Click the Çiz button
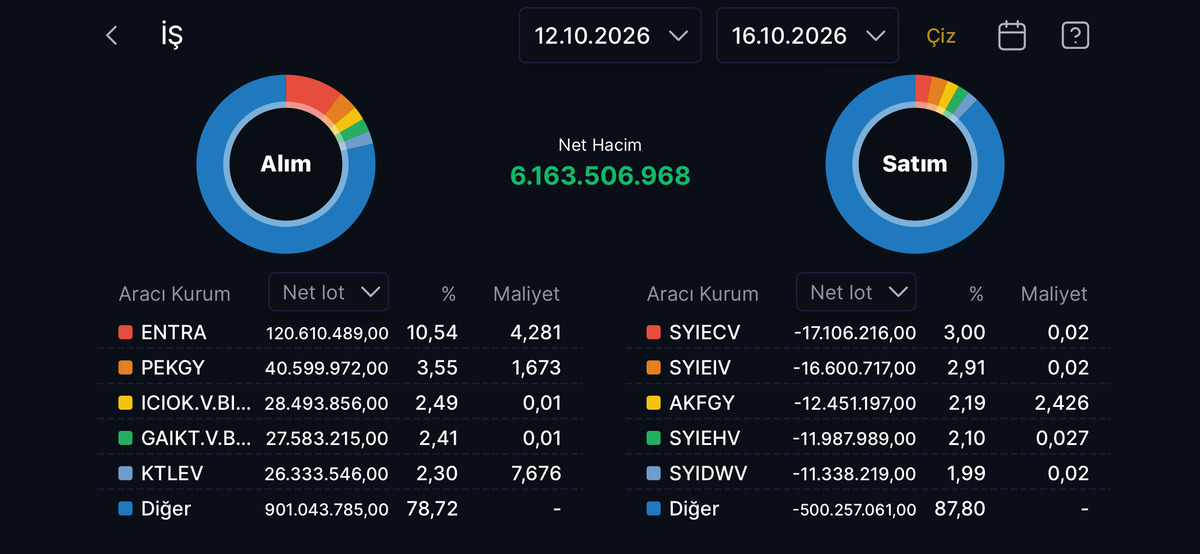The image size is (1200, 554). pyautogui.click(x=941, y=36)
